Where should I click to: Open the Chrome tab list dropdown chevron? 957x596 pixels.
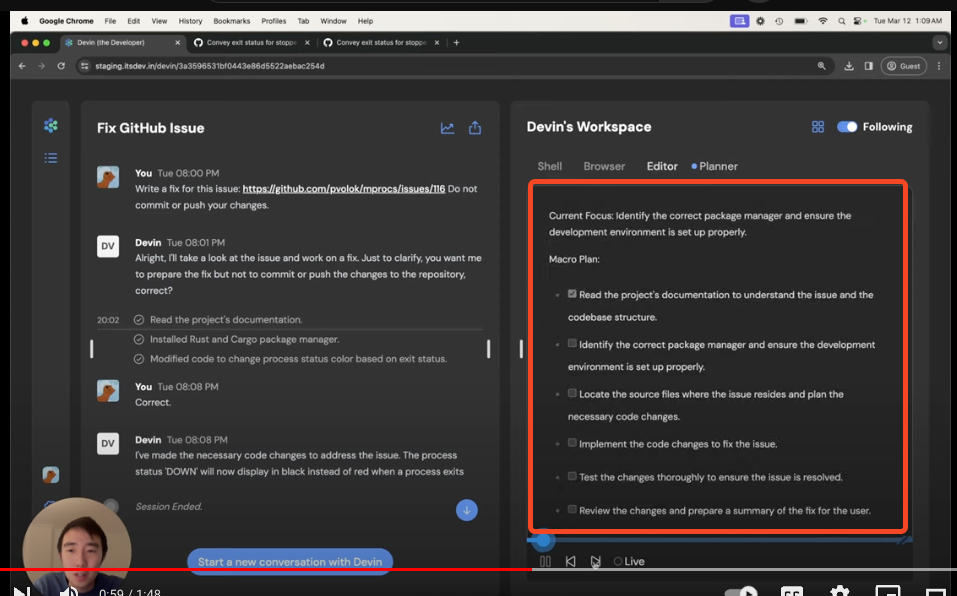click(939, 43)
